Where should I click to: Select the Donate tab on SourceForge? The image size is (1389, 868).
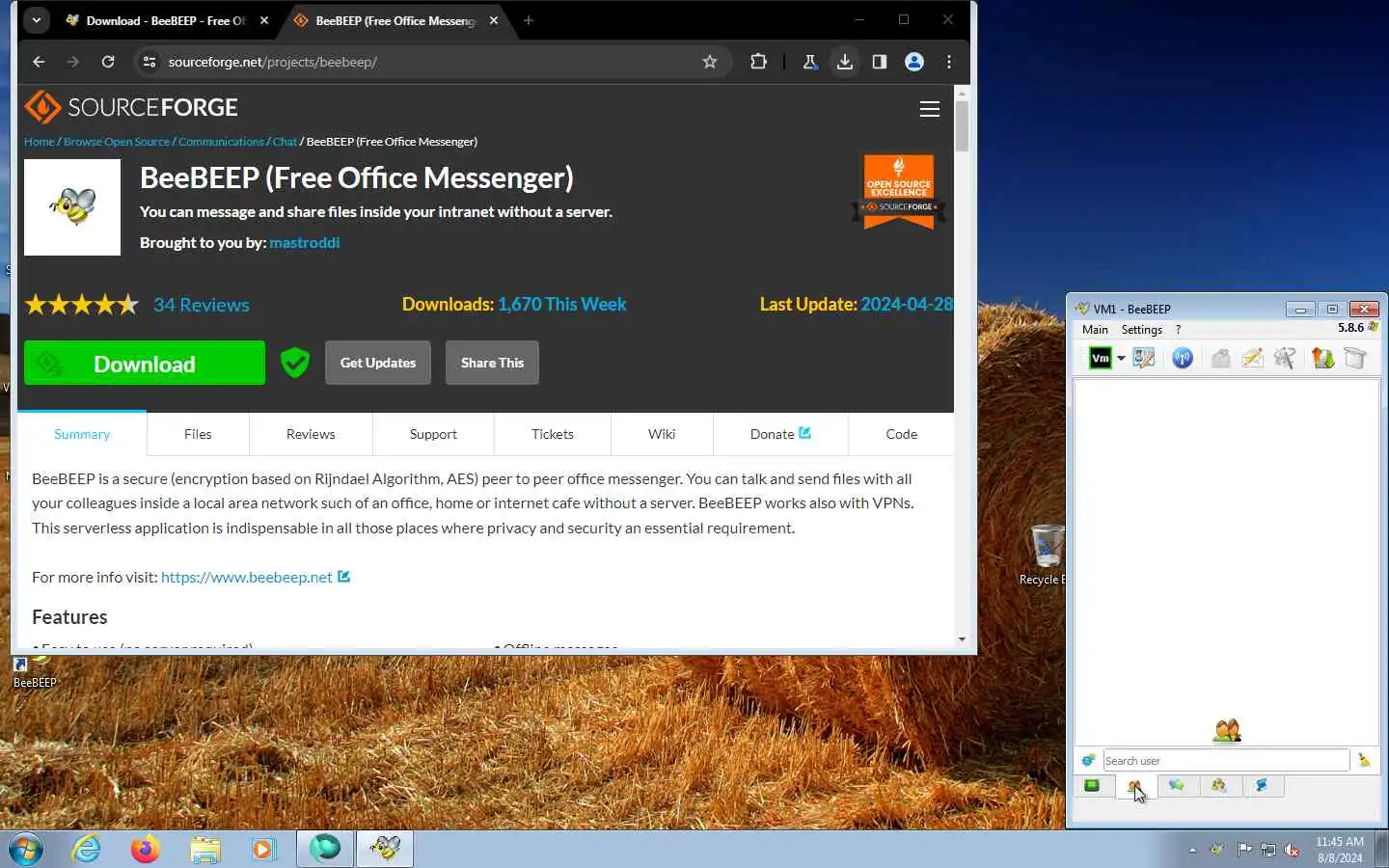[780, 434]
